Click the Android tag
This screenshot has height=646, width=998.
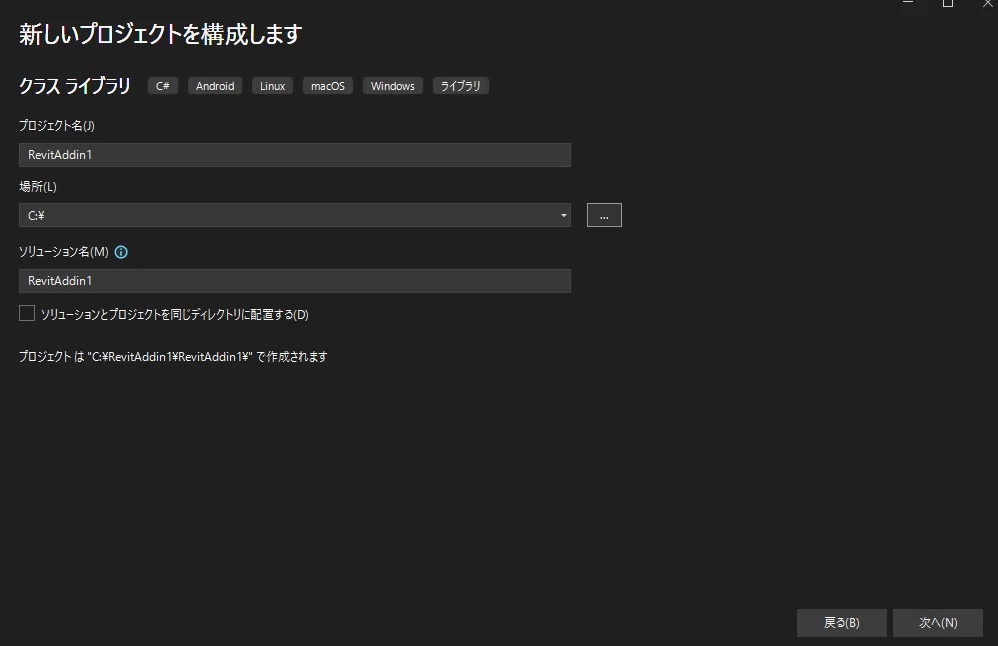coord(215,86)
